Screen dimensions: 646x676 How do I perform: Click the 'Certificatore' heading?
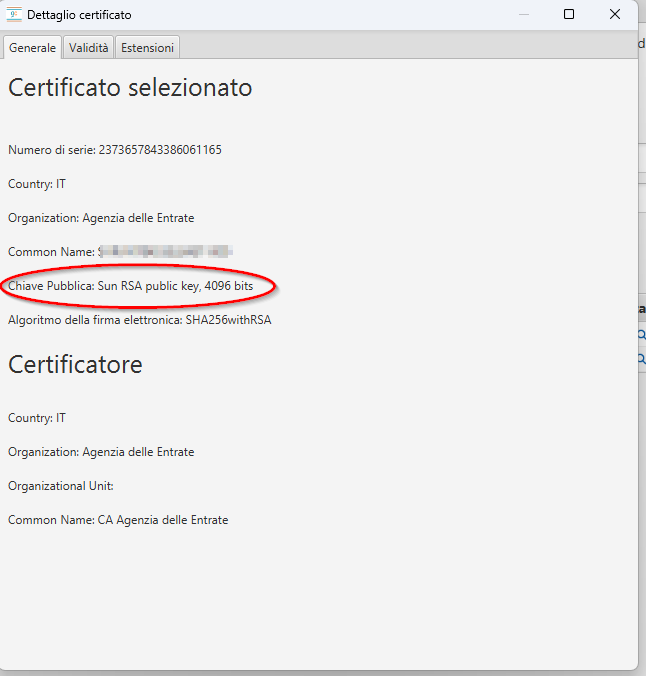[x=75, y=365]
